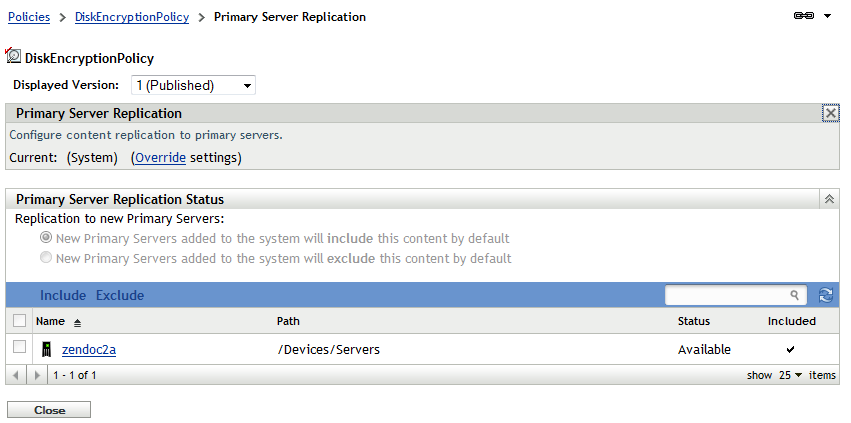The height and width of the screenshot is (423, 851).
Task: Click the zendoc2a server icon
Action: (x=46, y=350)
